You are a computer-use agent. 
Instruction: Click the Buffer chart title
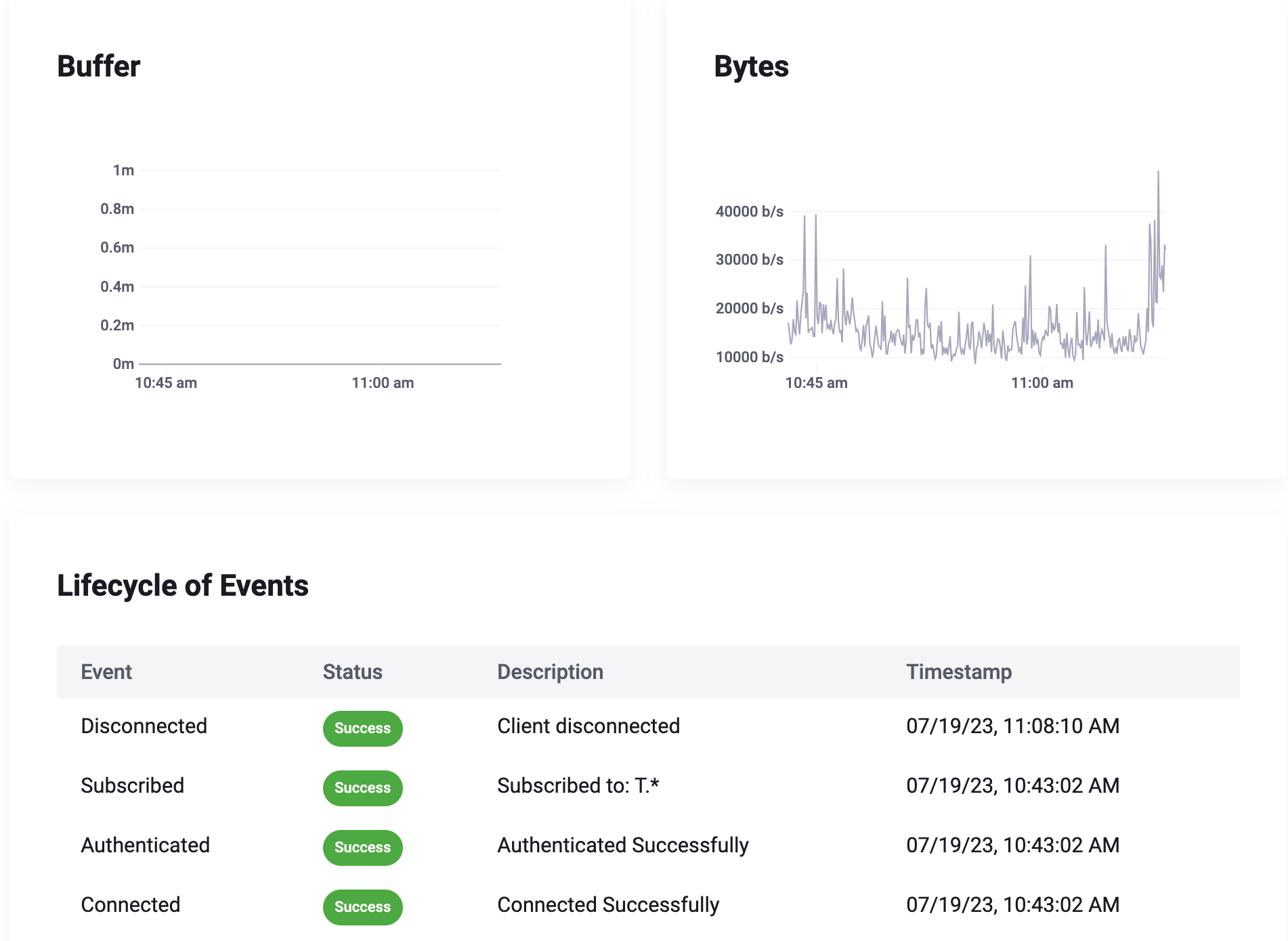coord(99,66)
